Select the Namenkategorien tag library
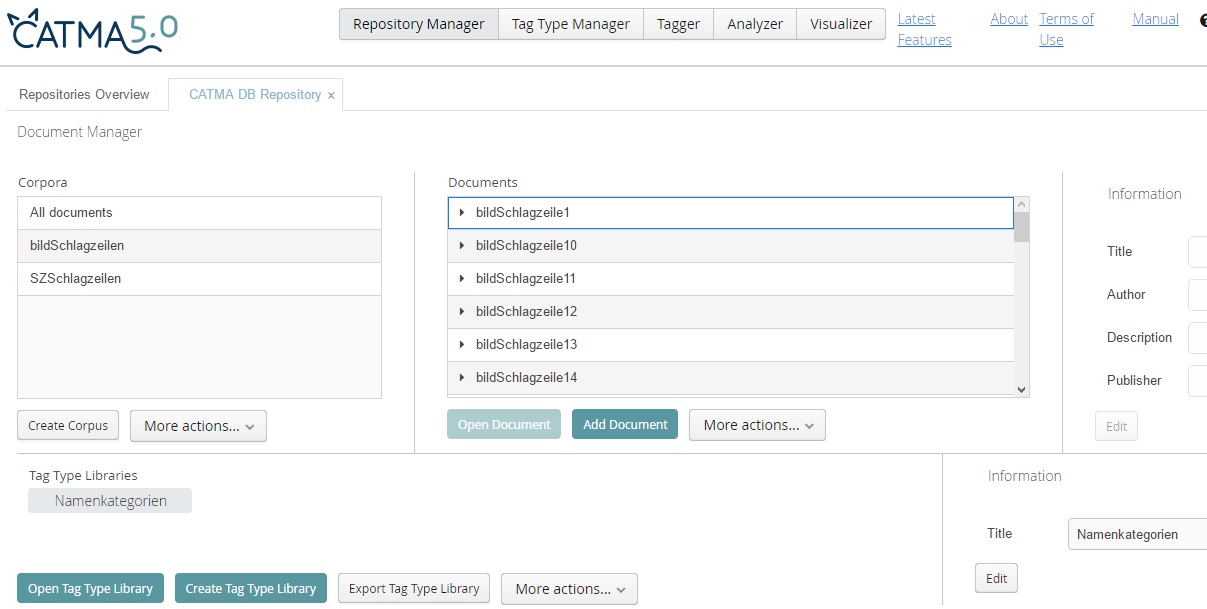 click(110, 501)
